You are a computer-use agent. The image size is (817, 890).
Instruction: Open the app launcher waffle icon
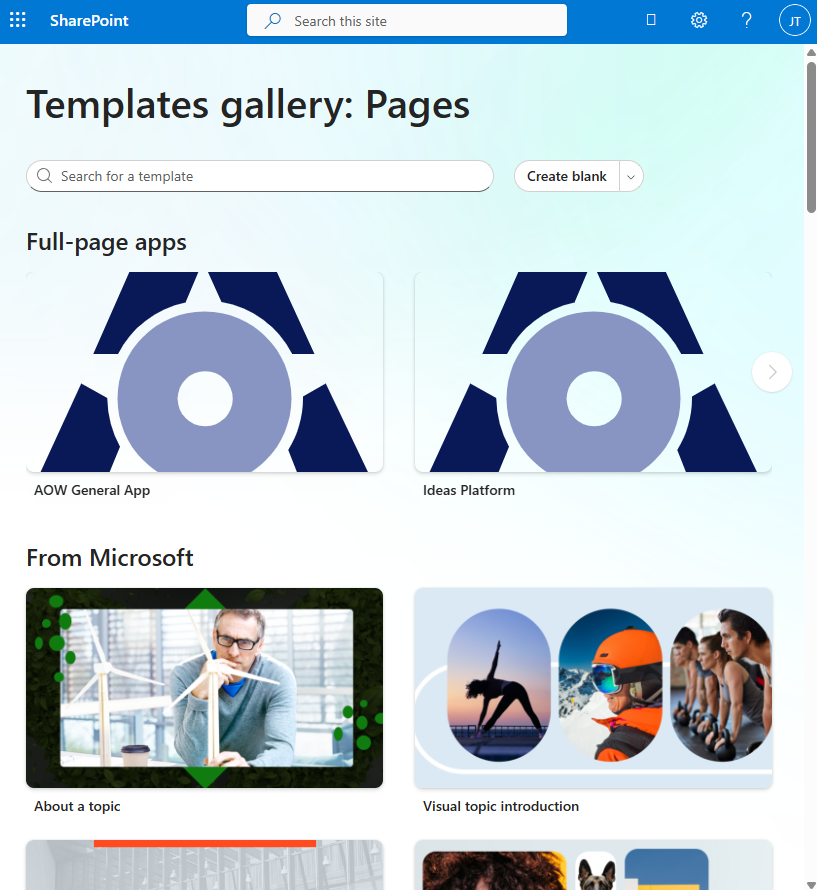[18, 20]
